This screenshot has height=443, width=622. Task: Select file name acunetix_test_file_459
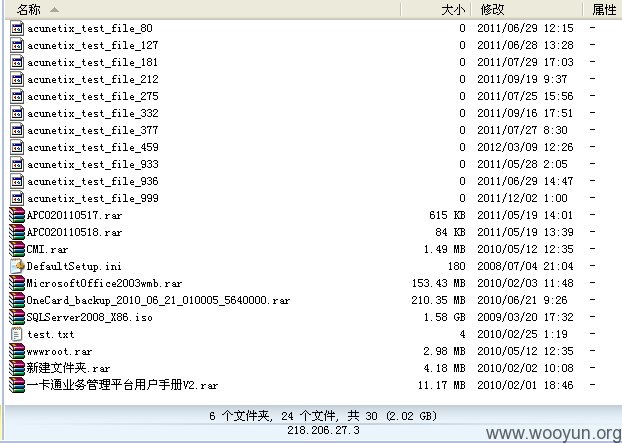[x=93, y=148]
